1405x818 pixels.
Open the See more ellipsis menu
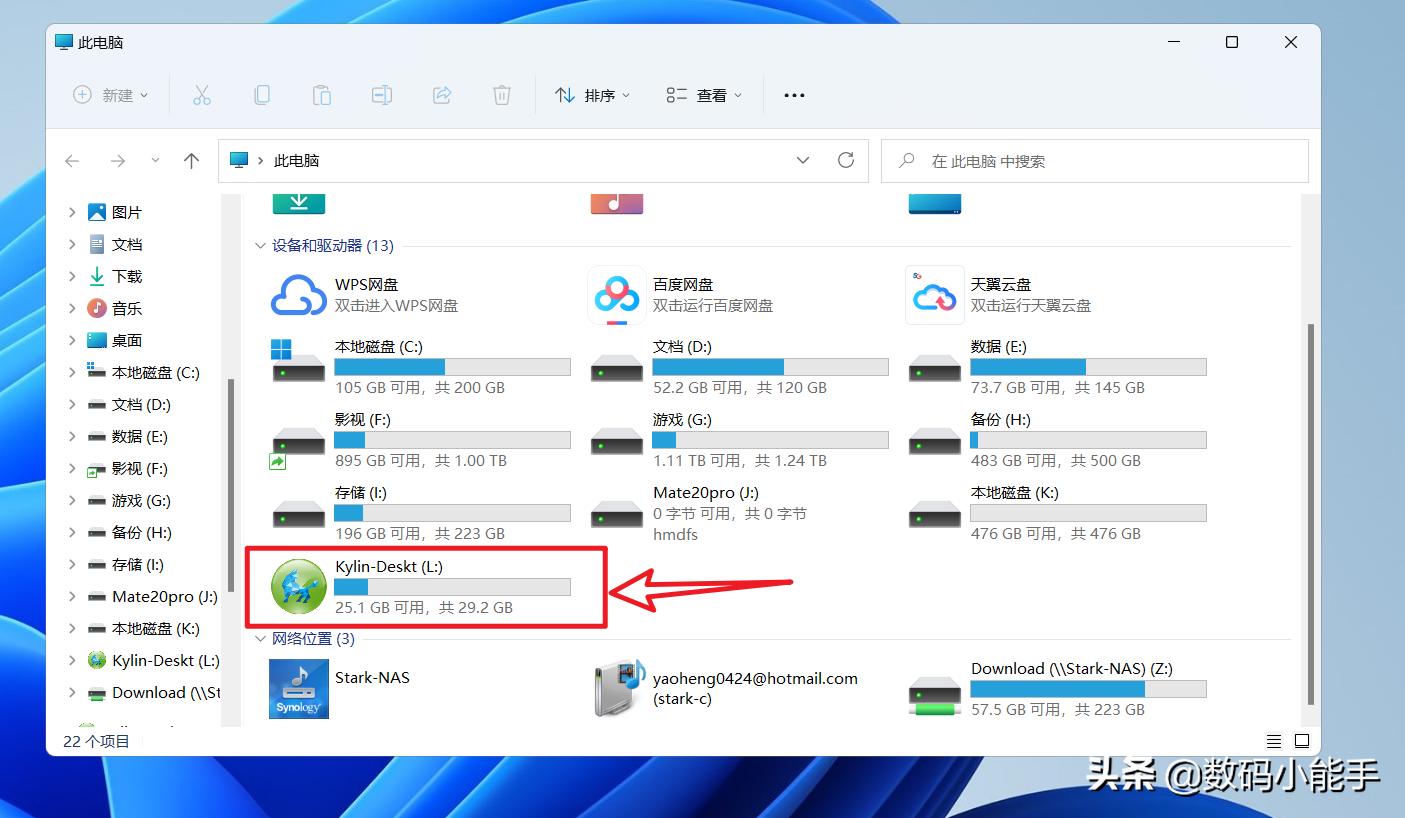(794, 94)
